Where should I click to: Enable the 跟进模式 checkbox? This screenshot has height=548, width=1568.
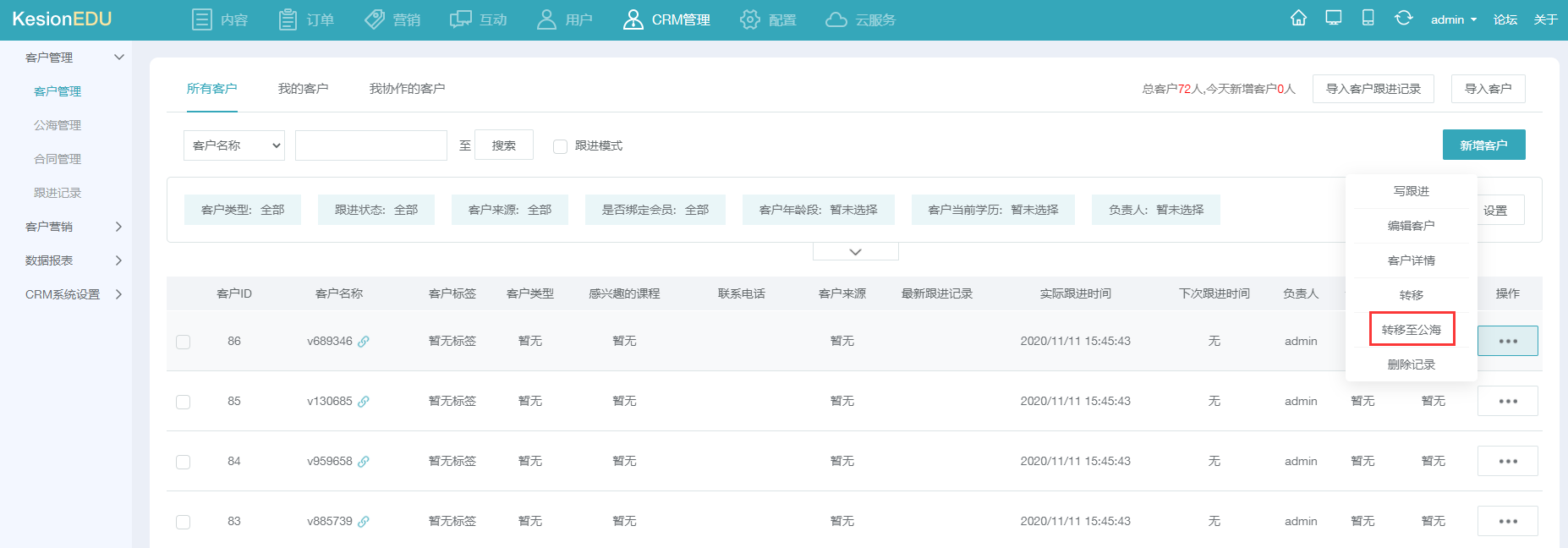click(x=560, y=146)
